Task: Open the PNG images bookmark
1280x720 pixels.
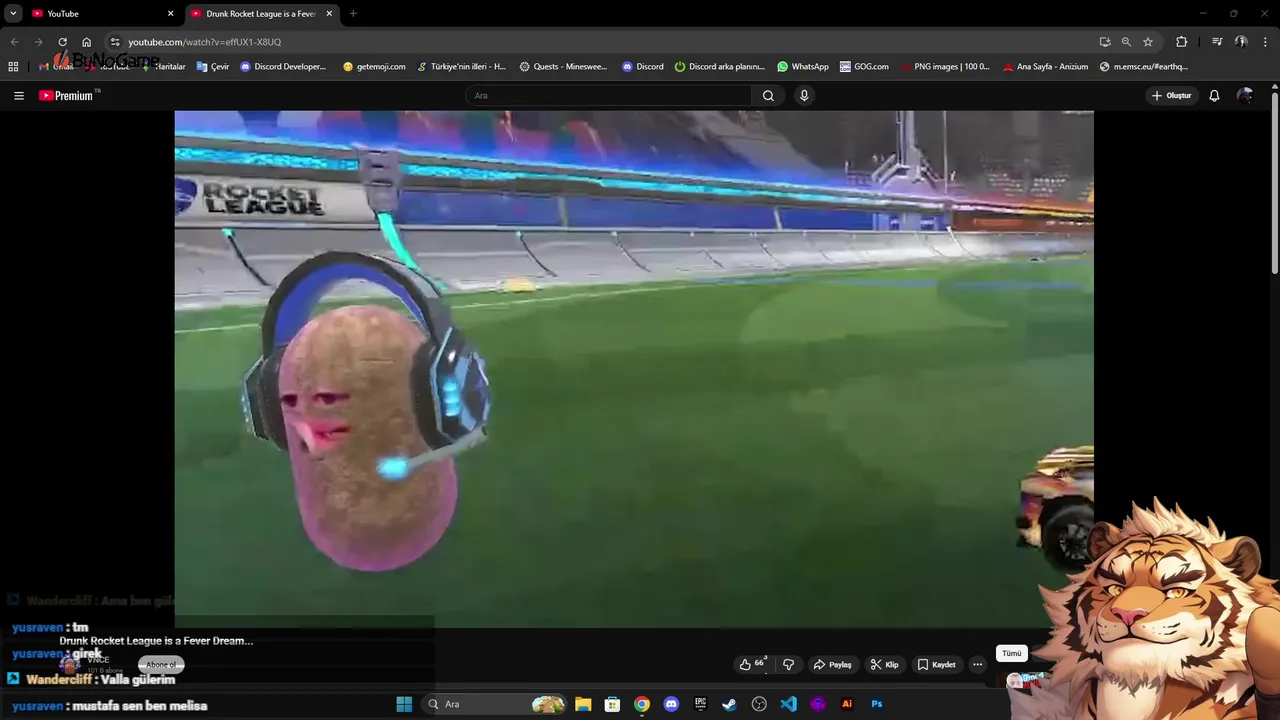Action: pos(945,67)
